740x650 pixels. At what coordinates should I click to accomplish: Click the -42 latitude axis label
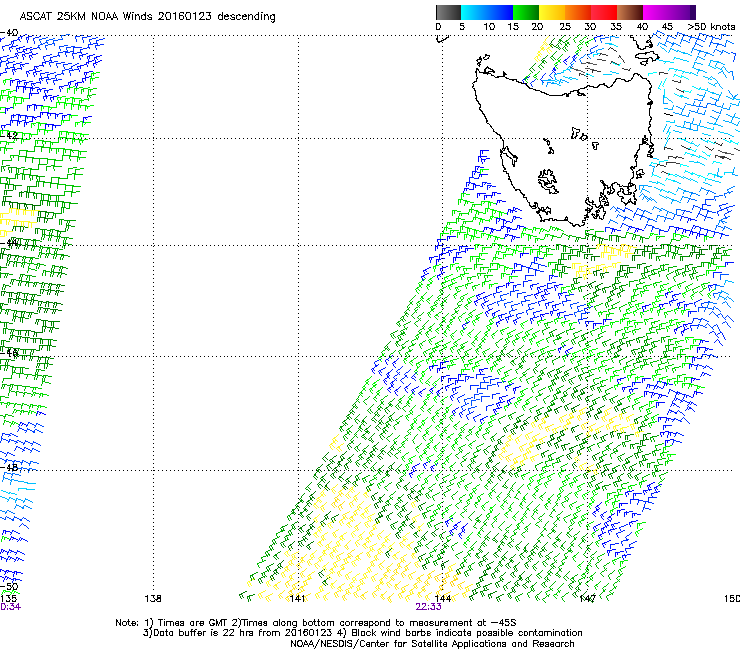pyautogui.click(x=9, y=135)
